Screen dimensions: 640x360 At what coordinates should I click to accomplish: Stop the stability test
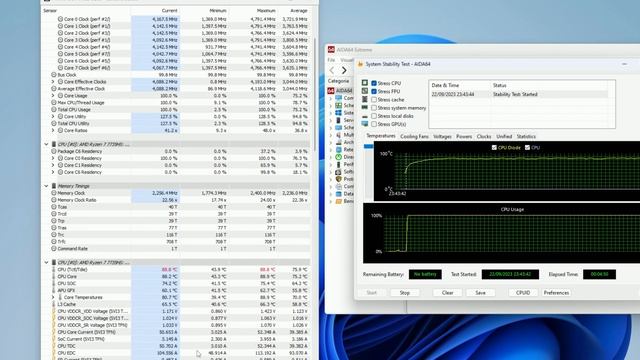(404, 293)
